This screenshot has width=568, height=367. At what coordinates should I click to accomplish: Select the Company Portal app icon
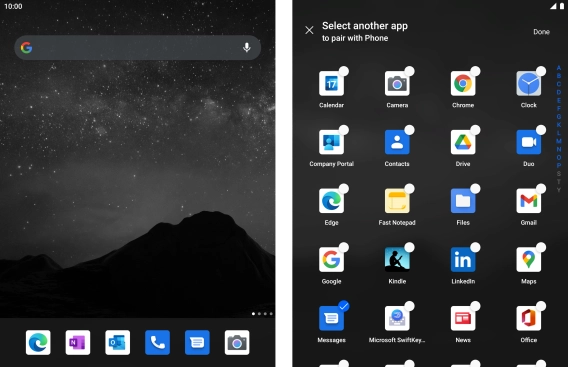pyautogui.click(x=331, y=142)
